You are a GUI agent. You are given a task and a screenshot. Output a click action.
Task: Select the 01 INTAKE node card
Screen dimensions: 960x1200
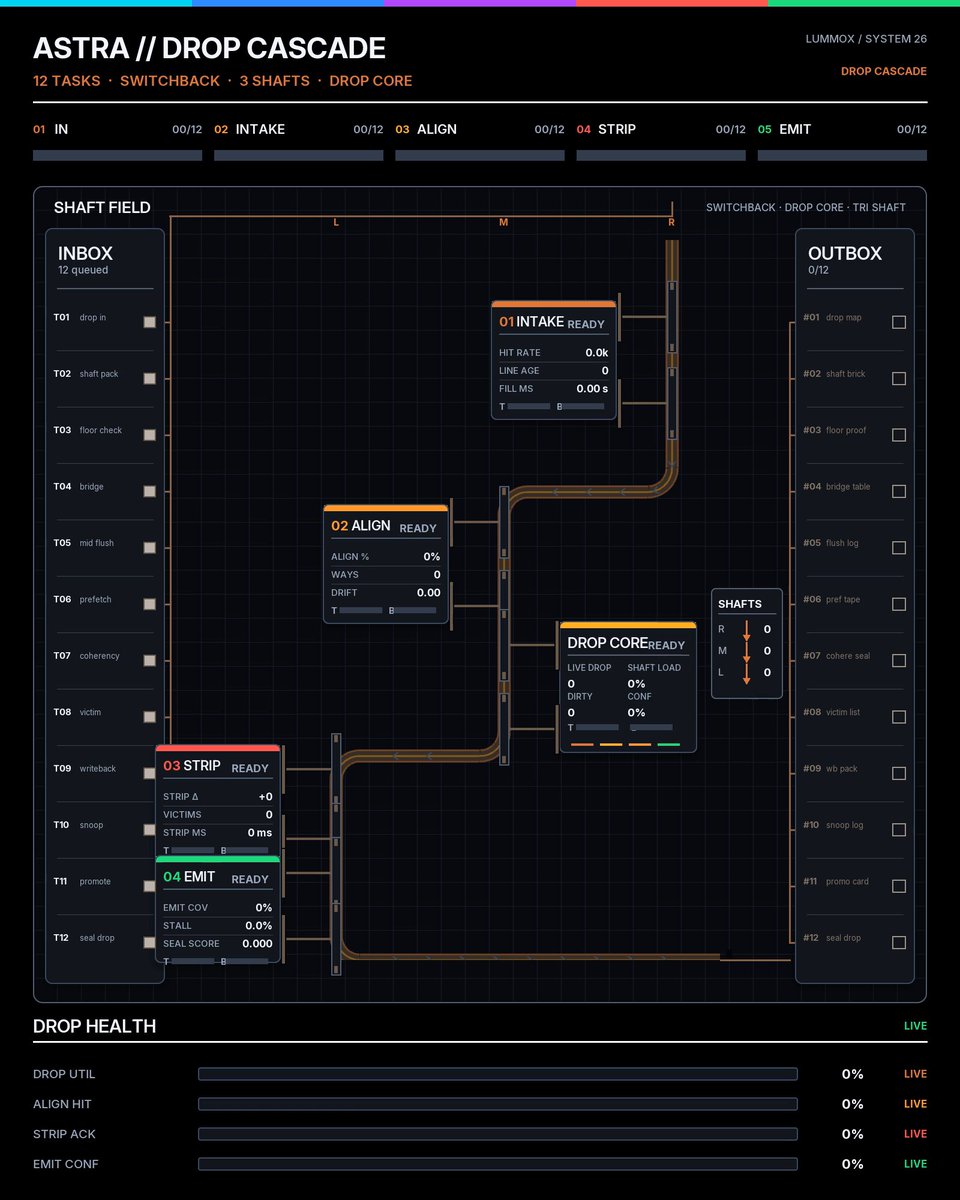click(554, 360)
